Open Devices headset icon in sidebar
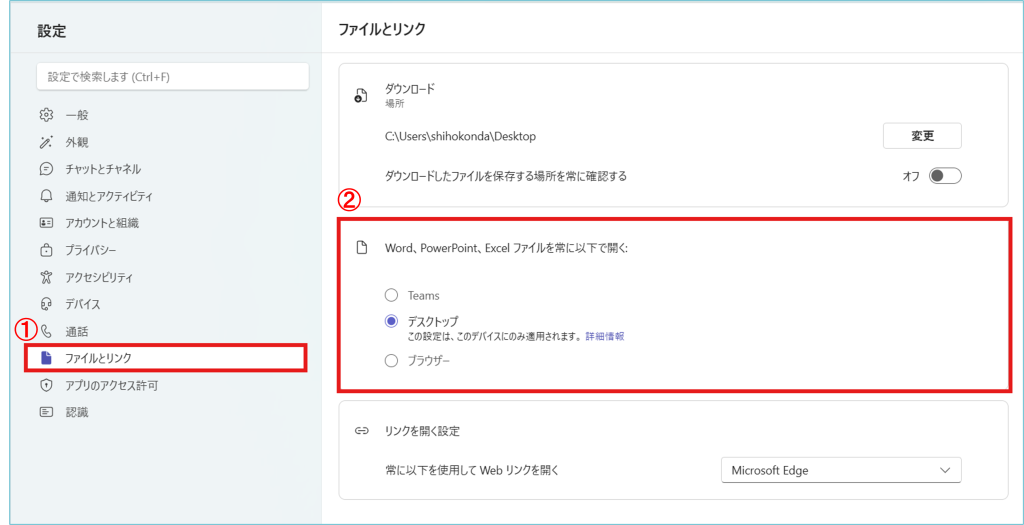Viewport: 1024px width, 525px height. [x=45, y=304]
